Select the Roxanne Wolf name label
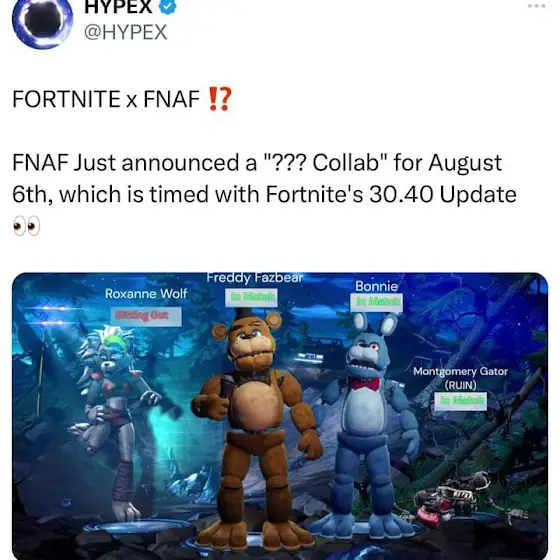 146,294
